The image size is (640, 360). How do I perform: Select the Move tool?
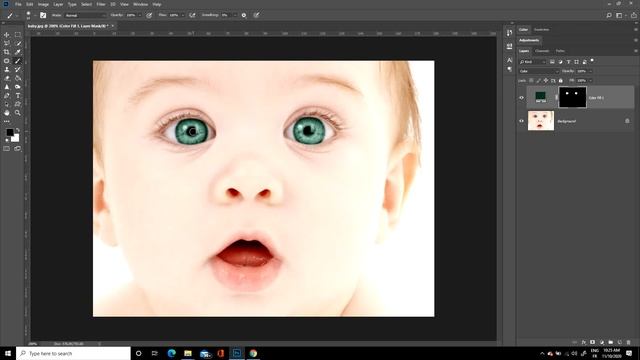tap(7, 35)
